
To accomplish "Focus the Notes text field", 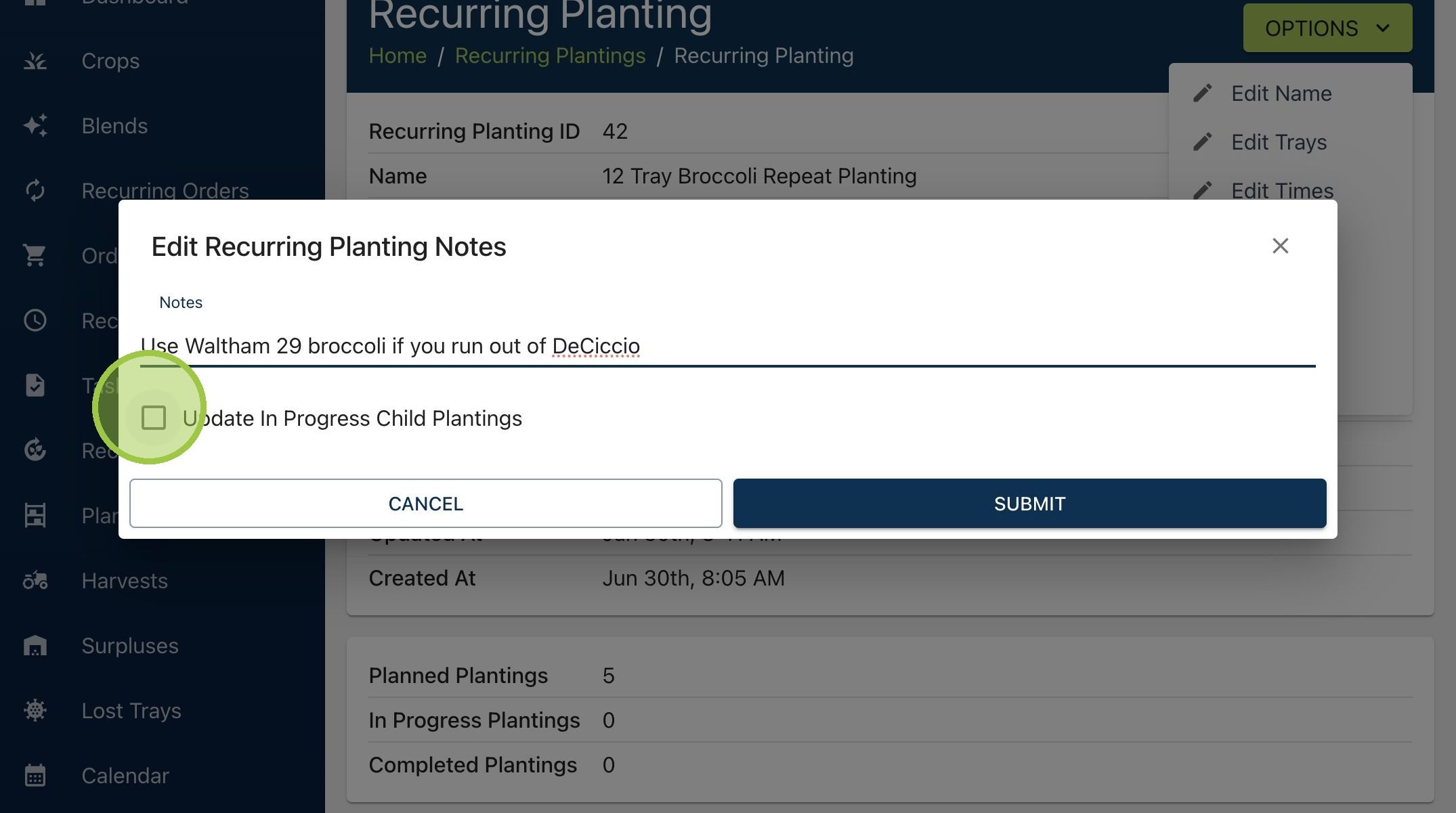I will pos(727,346).
